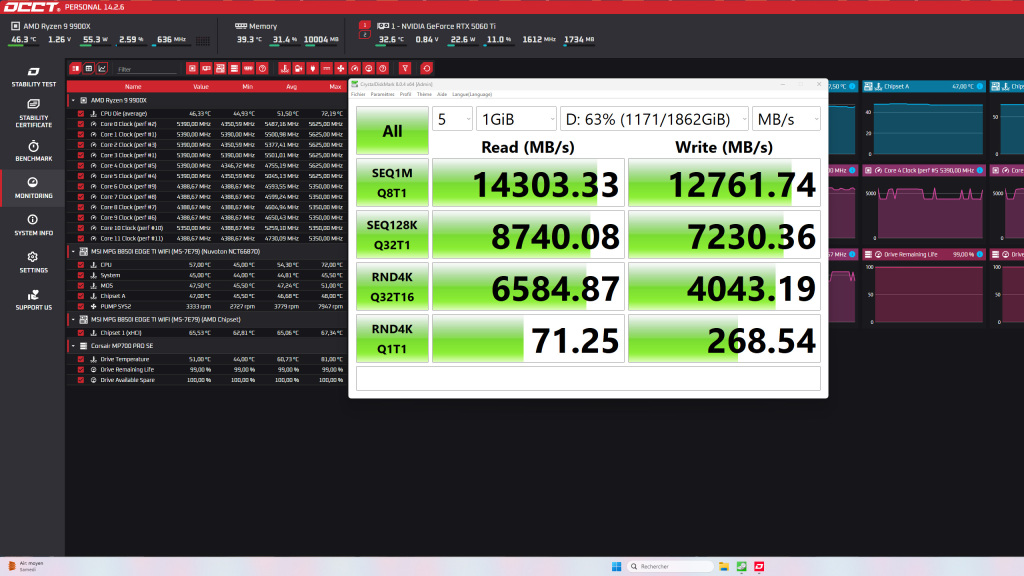Click the funnel filter icon
Image resolution: width=1024 pixels, height=576 pixels.
click(x=405, y=69)
